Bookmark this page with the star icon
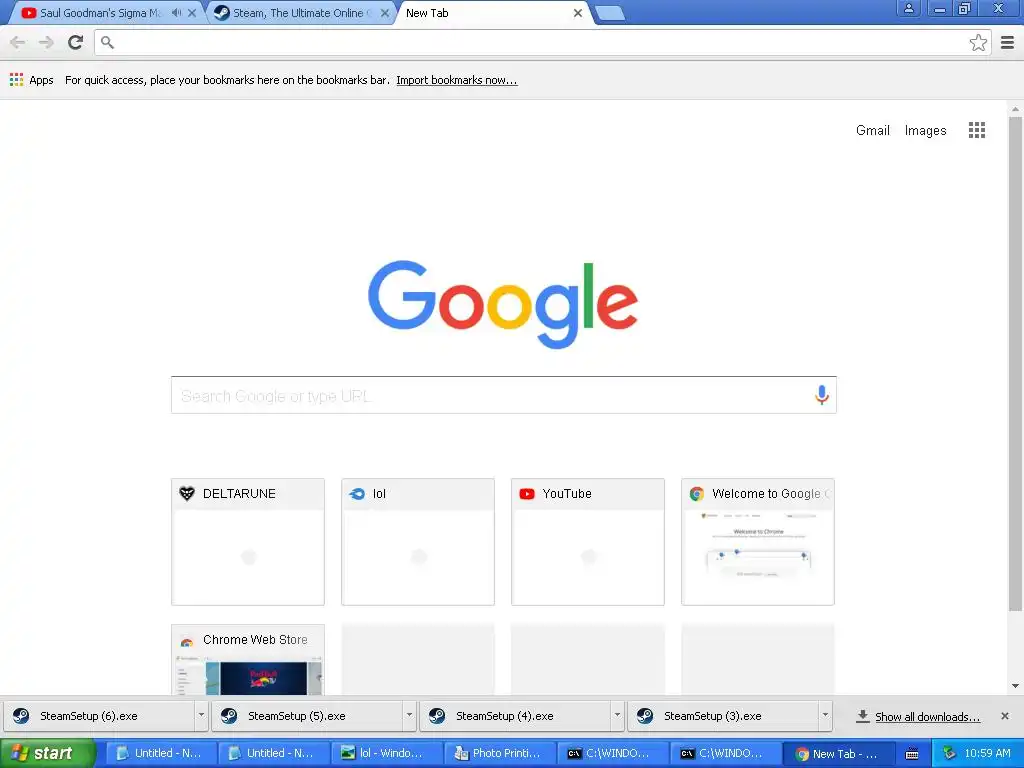The height and width of the screenshot is (768, 1024). coord(978,42)
